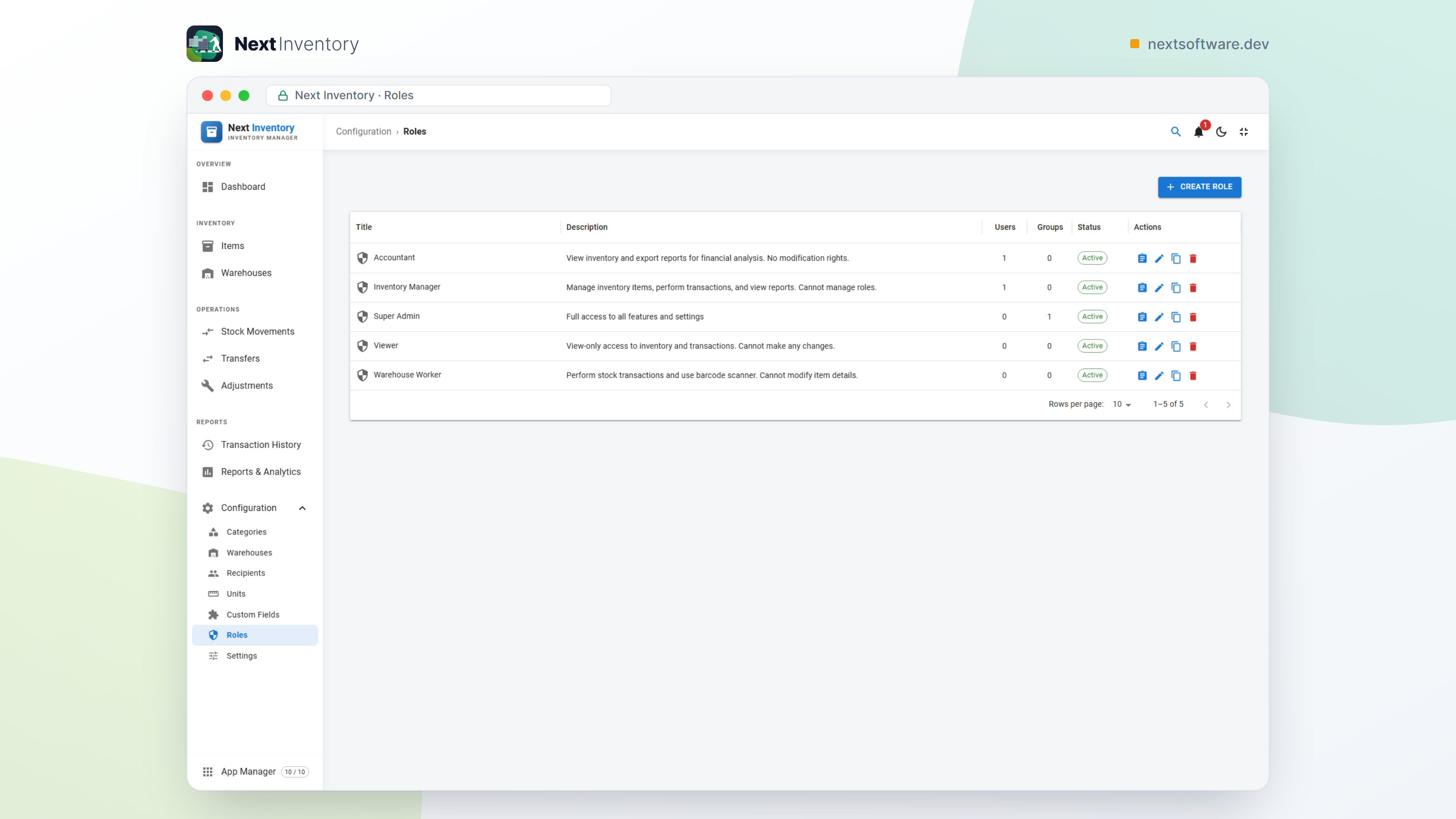Go to next page of roles table

coord(1228,404)
